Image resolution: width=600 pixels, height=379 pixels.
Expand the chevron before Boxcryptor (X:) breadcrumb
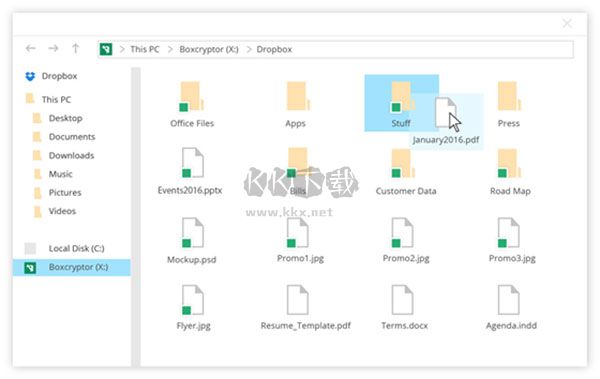tap(170, 49)
